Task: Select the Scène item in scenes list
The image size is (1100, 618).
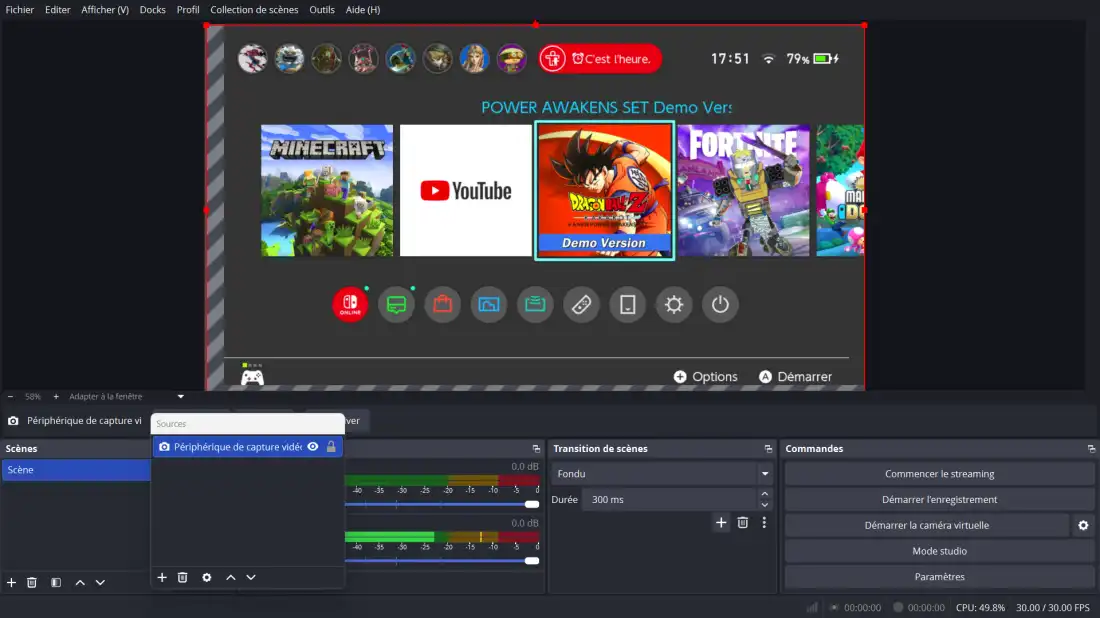Action: (75, 470)
